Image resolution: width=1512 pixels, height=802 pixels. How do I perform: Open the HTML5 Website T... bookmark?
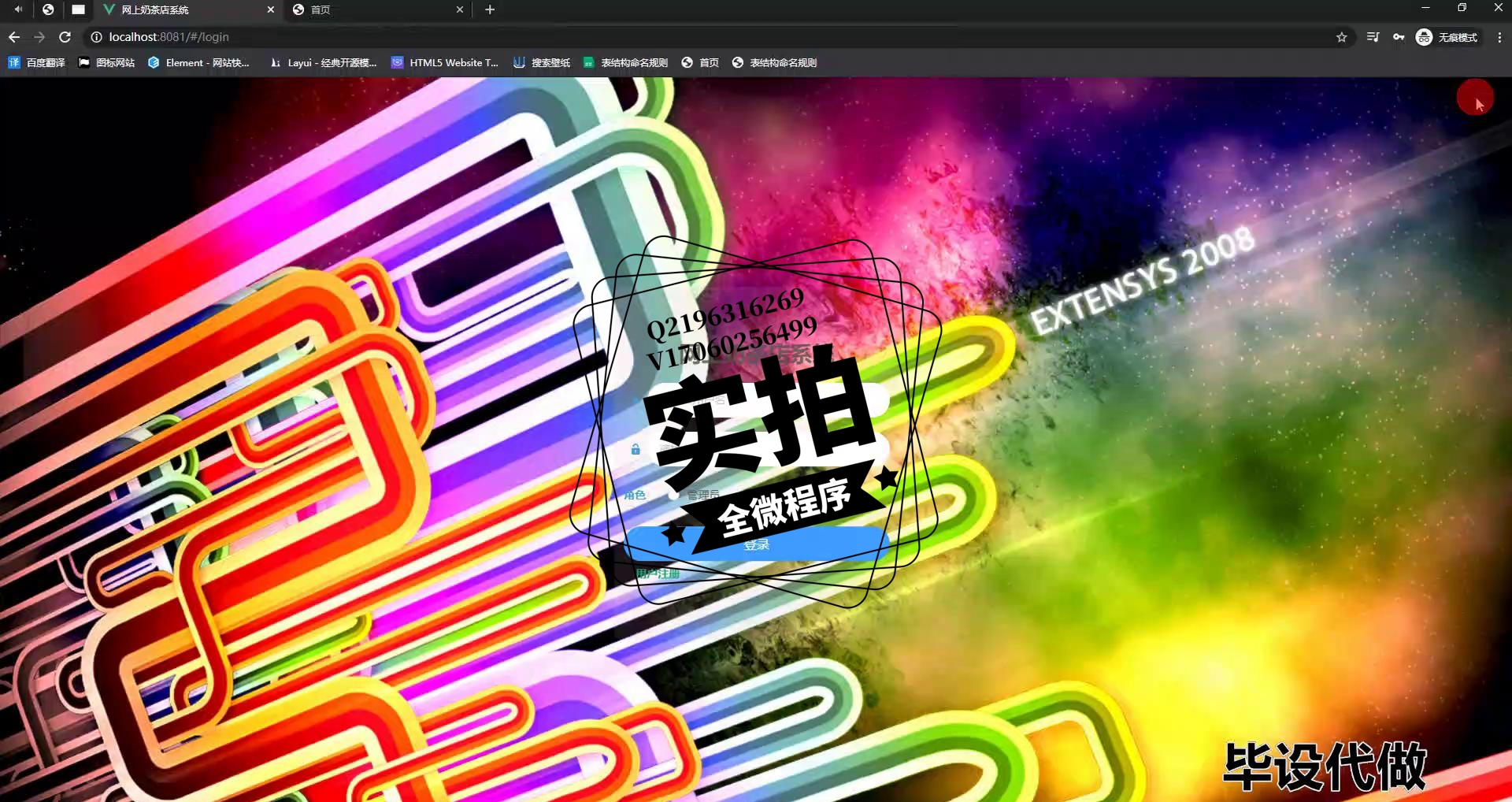pos(445,62)
